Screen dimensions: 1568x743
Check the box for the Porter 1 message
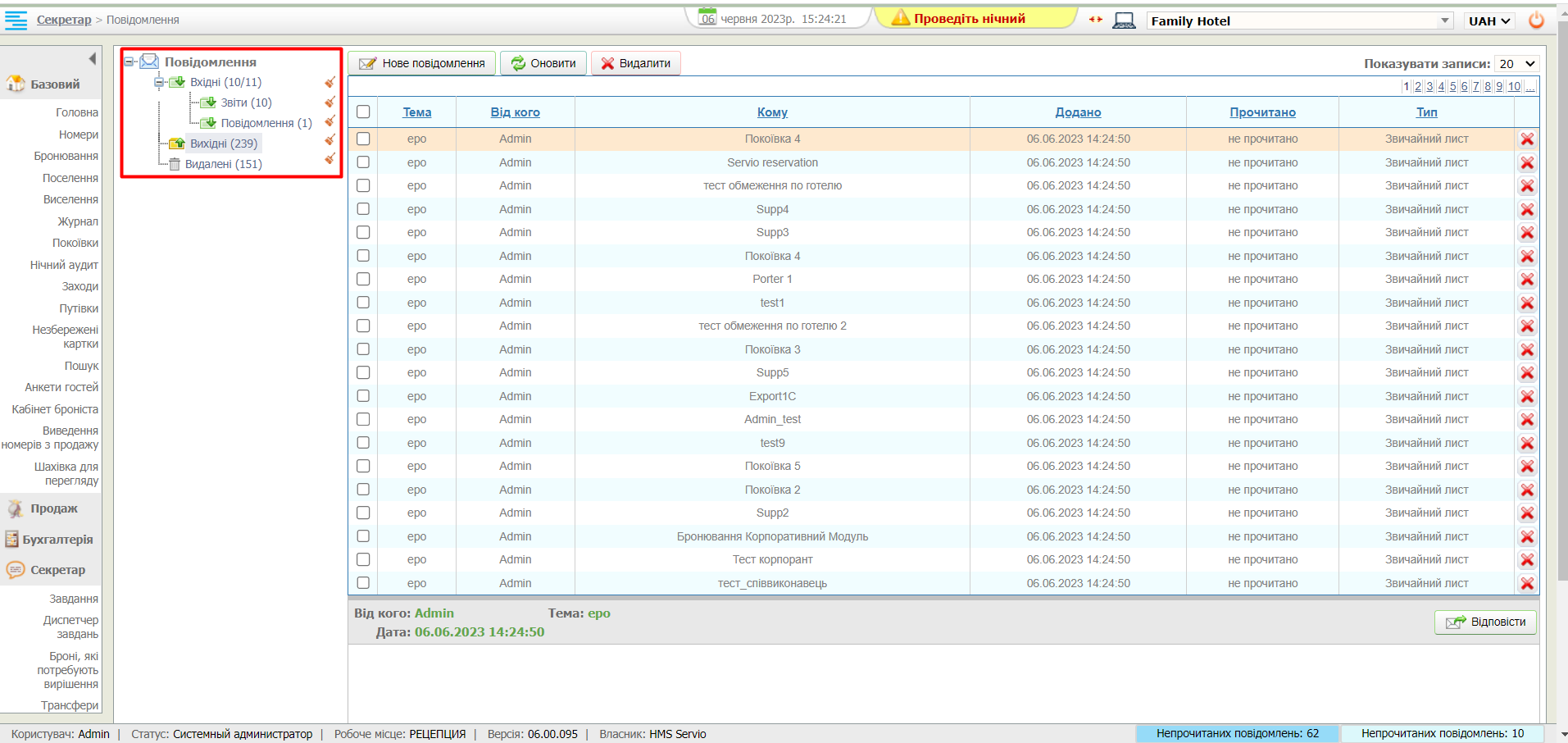(x=363, y=280)
